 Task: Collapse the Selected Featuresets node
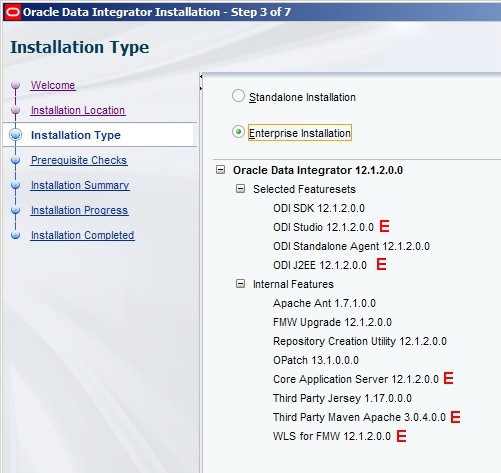(240, 189)
